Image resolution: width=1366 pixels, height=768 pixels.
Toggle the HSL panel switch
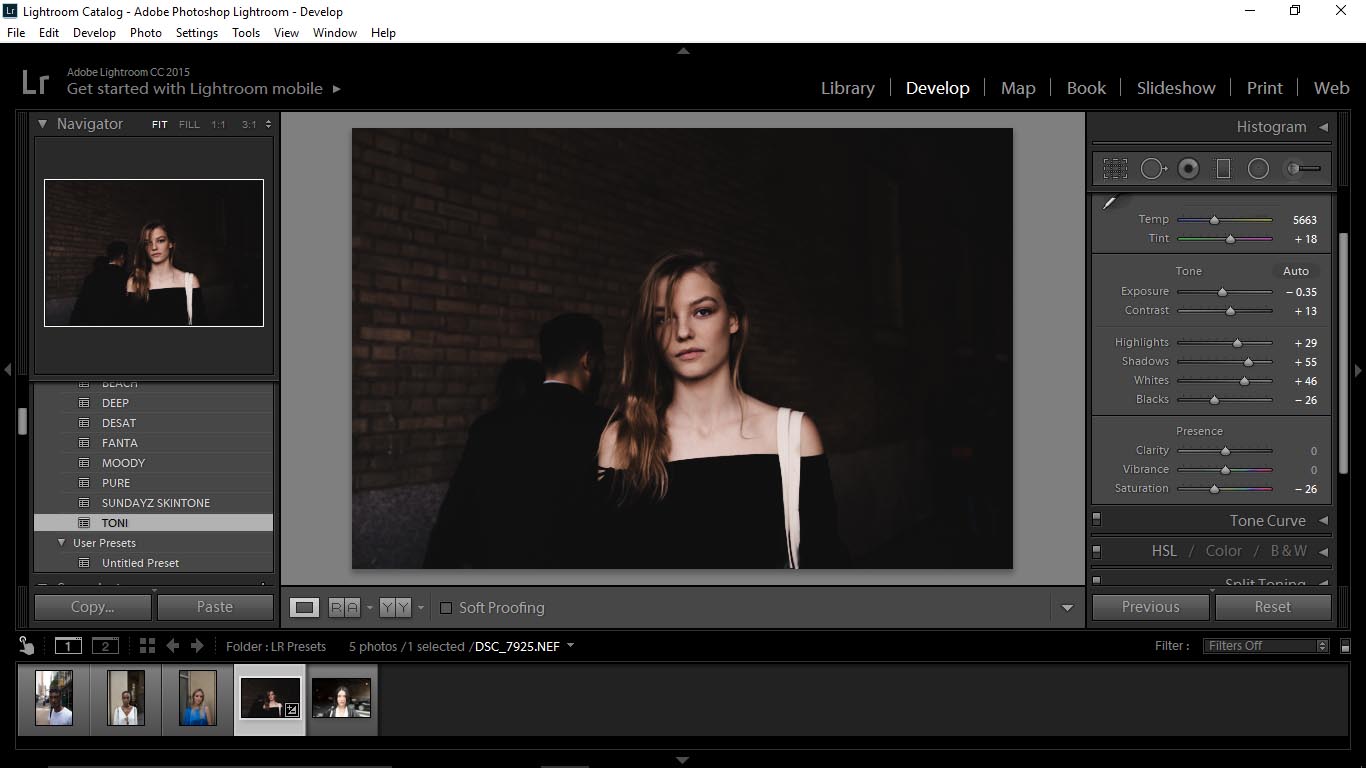pos(1096,550)
